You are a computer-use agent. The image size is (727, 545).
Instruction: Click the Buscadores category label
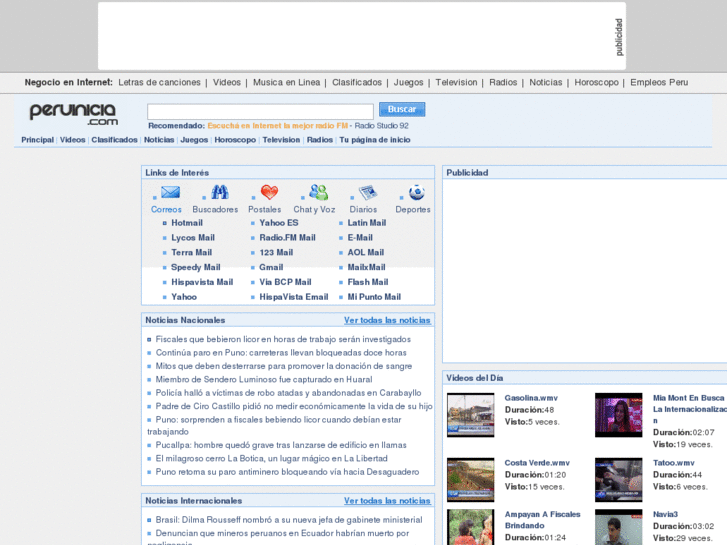point(215,210)
